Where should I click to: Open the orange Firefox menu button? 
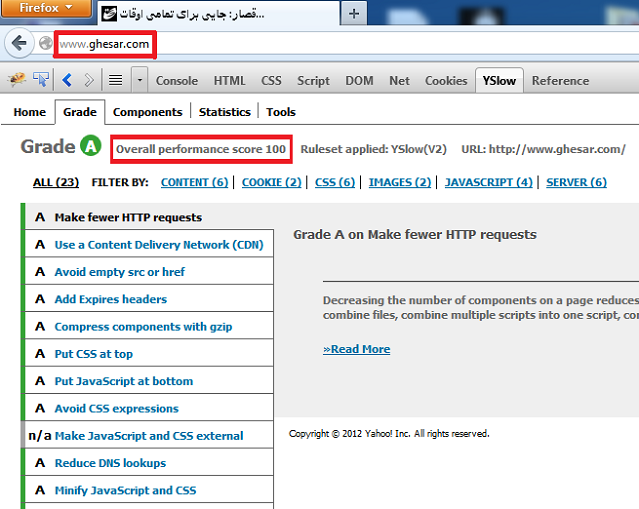[x=46, y=8]
